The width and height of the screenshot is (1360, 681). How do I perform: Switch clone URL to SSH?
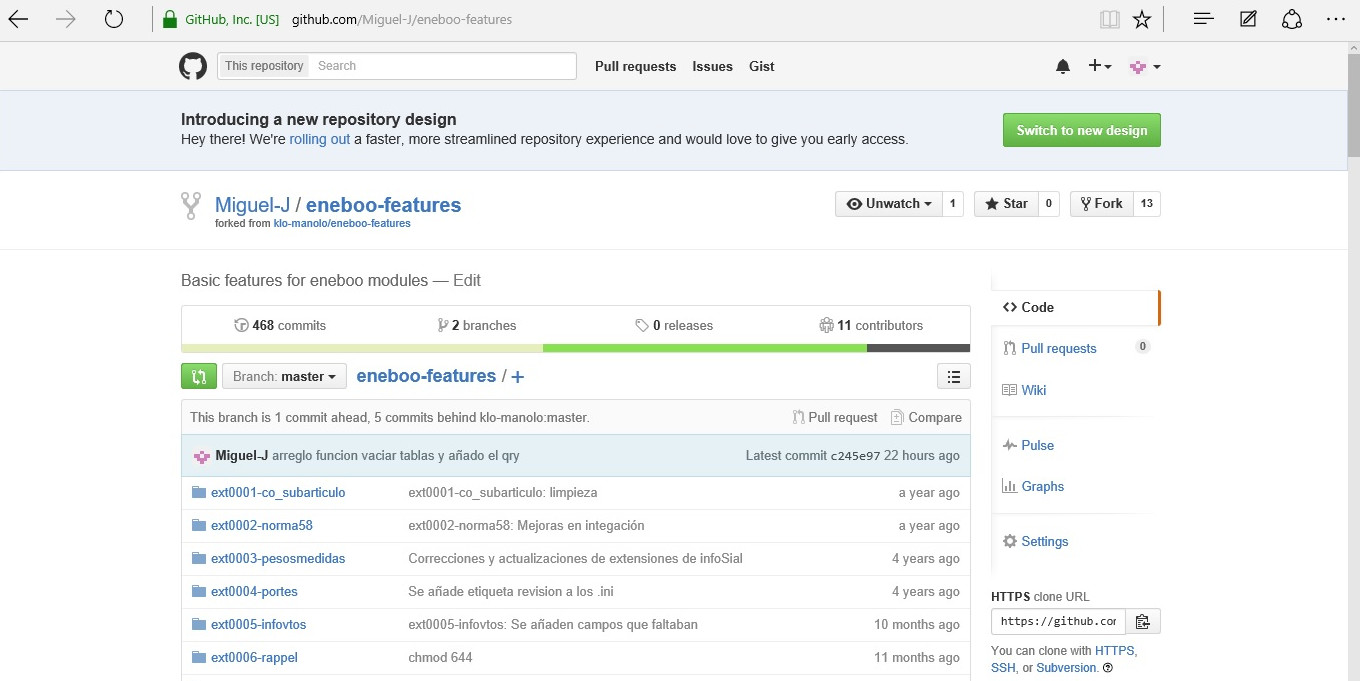click(x=1003, y=668)
